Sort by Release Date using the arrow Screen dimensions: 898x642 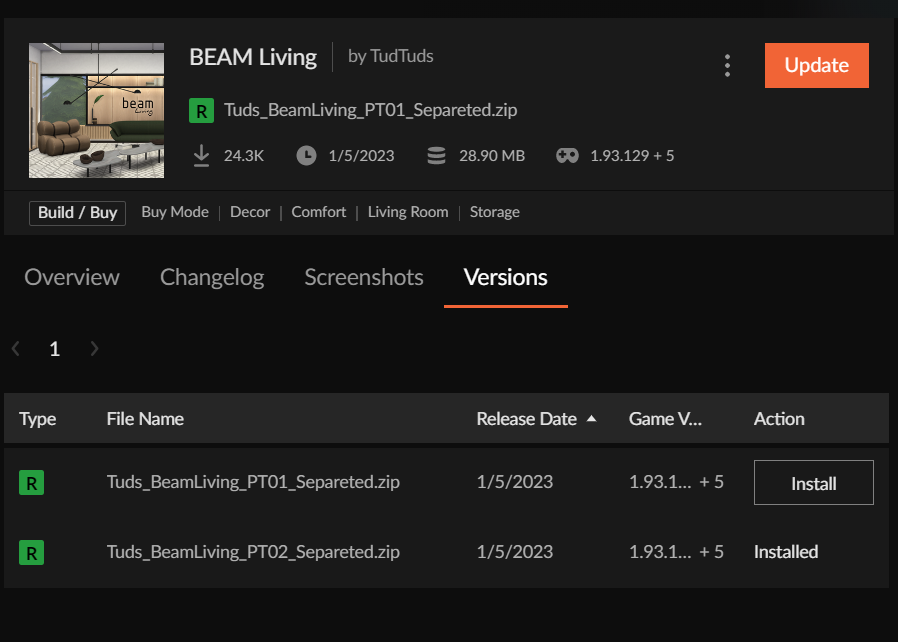point(591,419)
